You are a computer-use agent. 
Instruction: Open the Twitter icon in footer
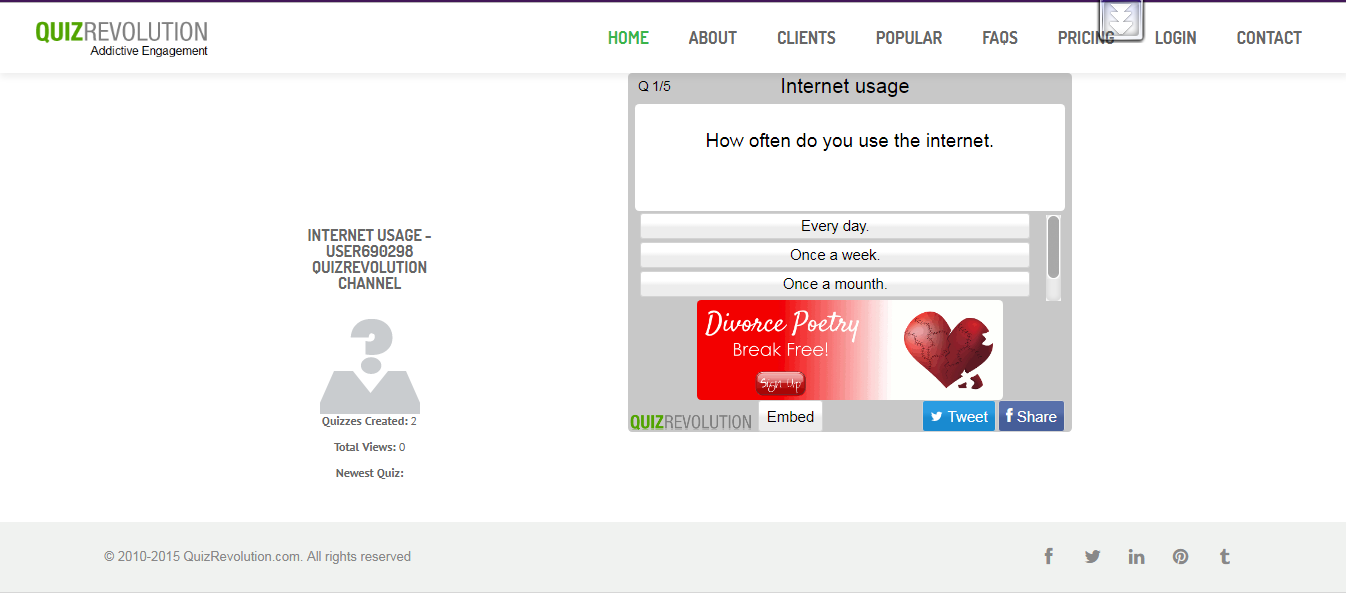point(1092,557)
